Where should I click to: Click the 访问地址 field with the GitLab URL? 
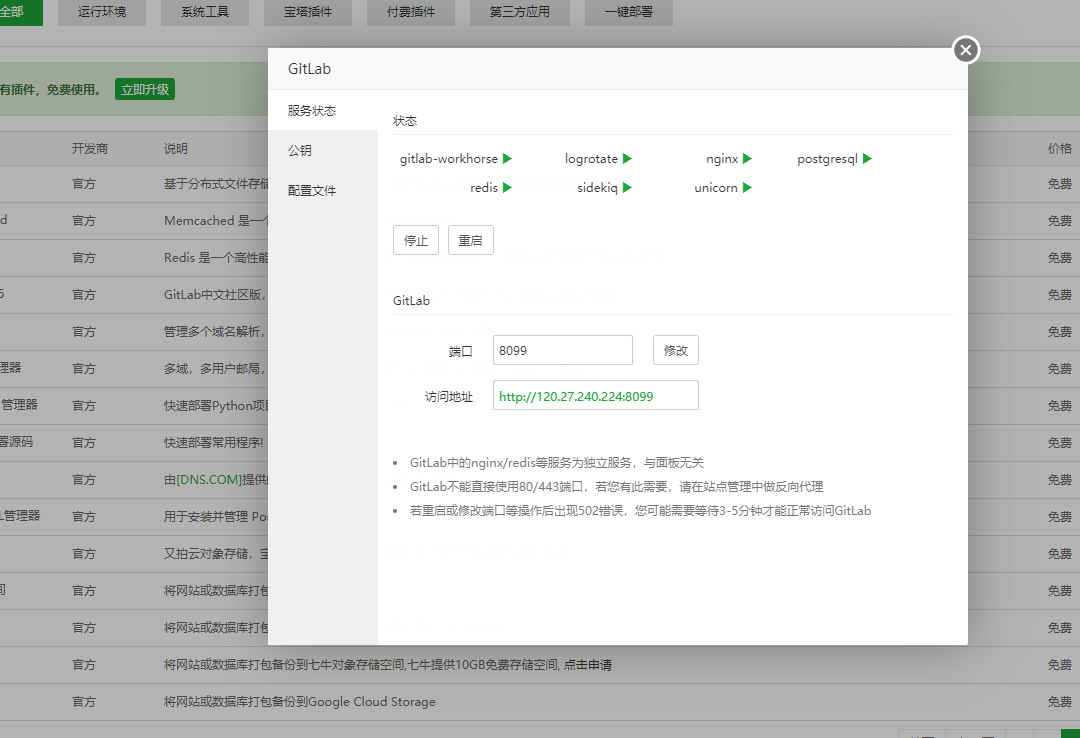point(596,396)
